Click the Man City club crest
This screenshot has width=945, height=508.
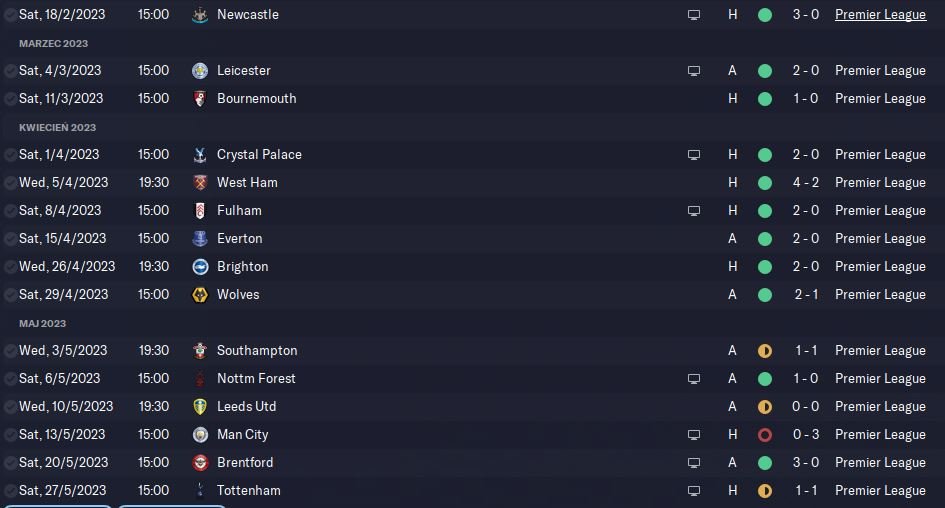[199, 434]
